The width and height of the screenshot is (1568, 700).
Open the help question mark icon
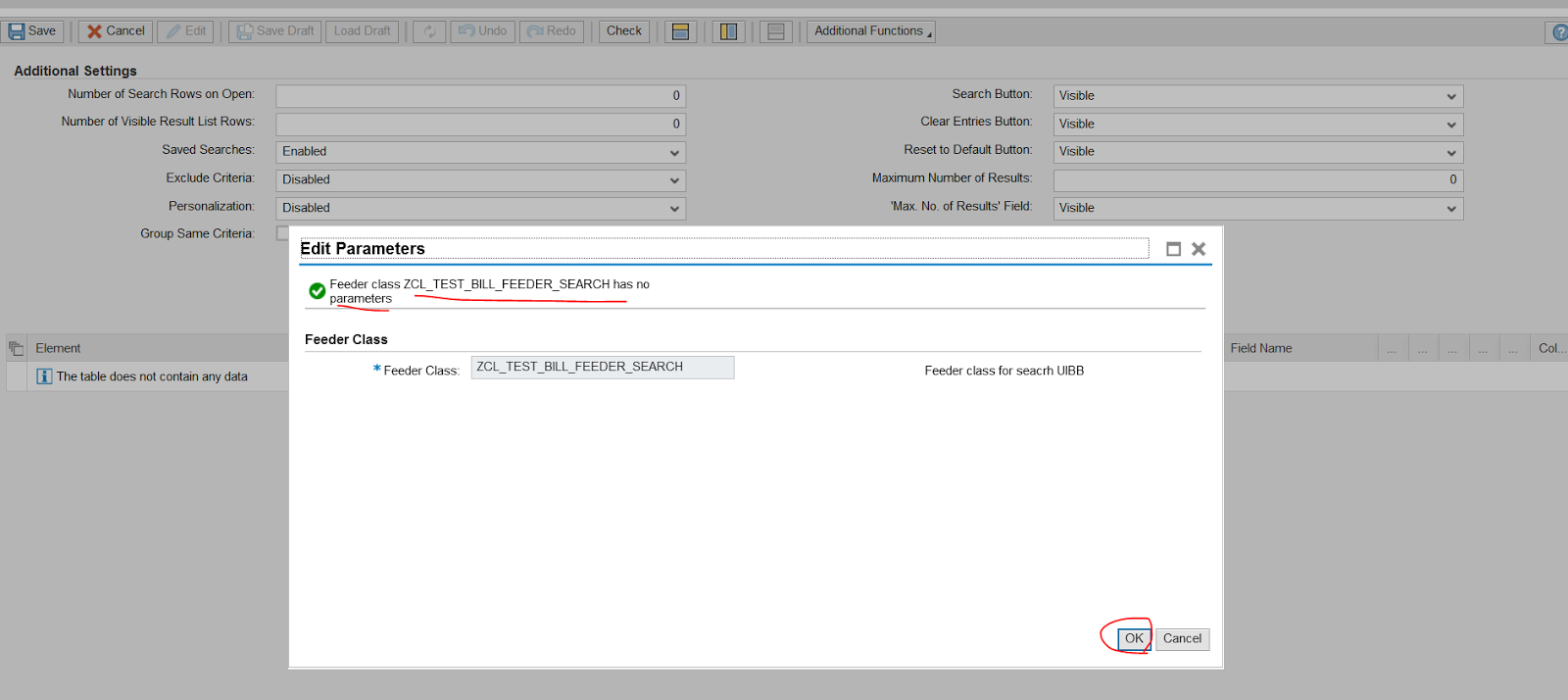pos(1558,32)
